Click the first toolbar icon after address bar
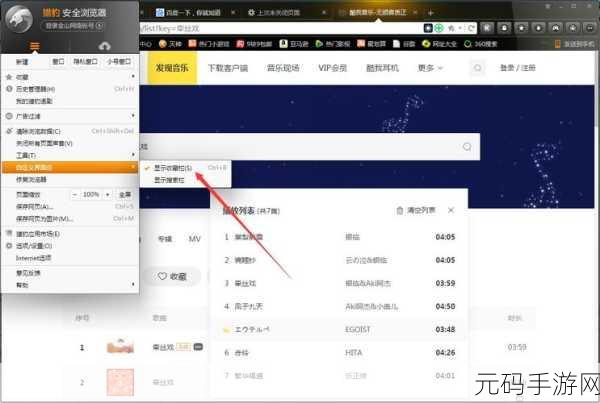600x403 pixels. pyautogui.click(x=487, y=28)
